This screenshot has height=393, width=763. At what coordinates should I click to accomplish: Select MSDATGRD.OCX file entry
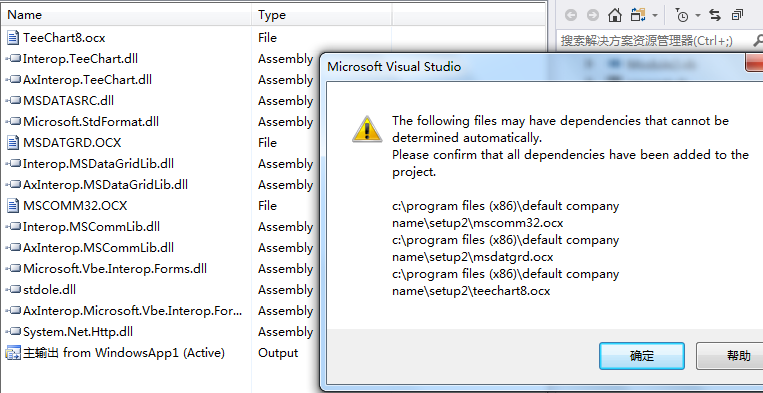(72, 143)
